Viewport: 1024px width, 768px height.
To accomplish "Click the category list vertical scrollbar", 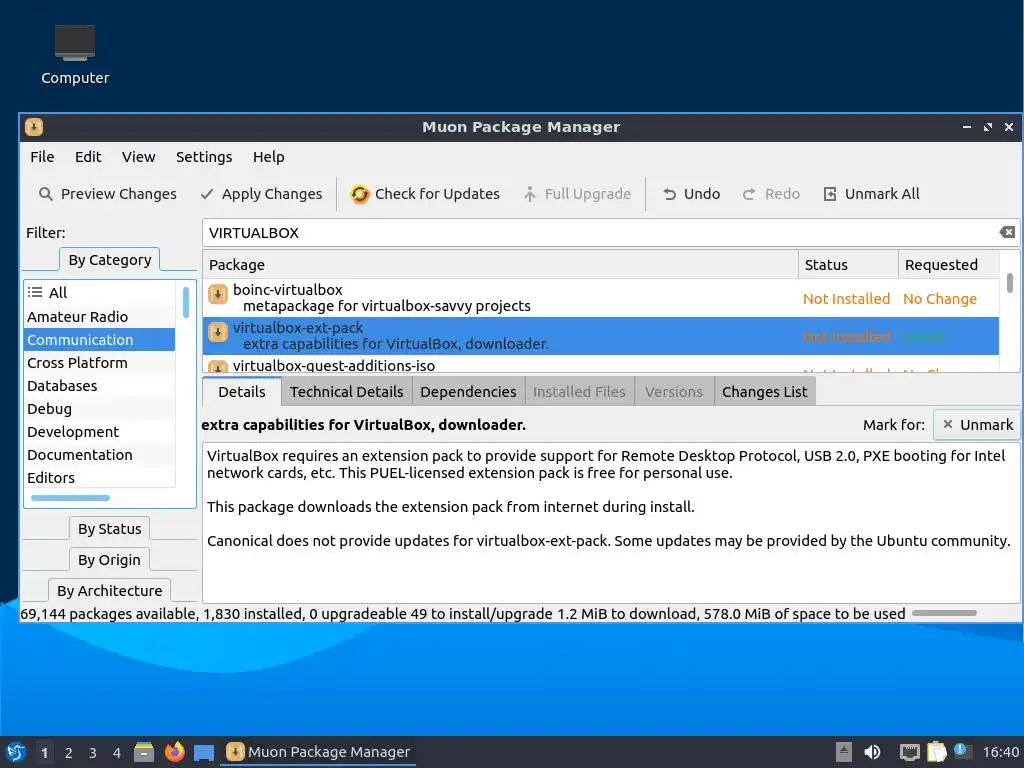I will (186, 302).
